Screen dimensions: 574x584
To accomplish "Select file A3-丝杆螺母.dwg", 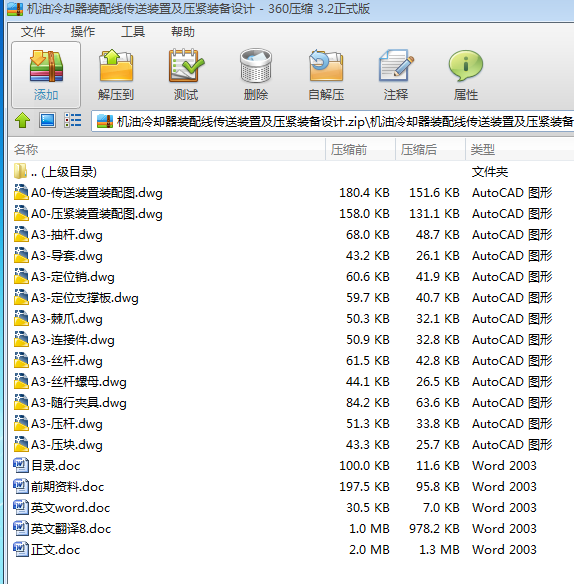I will pyautogui.click(x=79, y=382).
